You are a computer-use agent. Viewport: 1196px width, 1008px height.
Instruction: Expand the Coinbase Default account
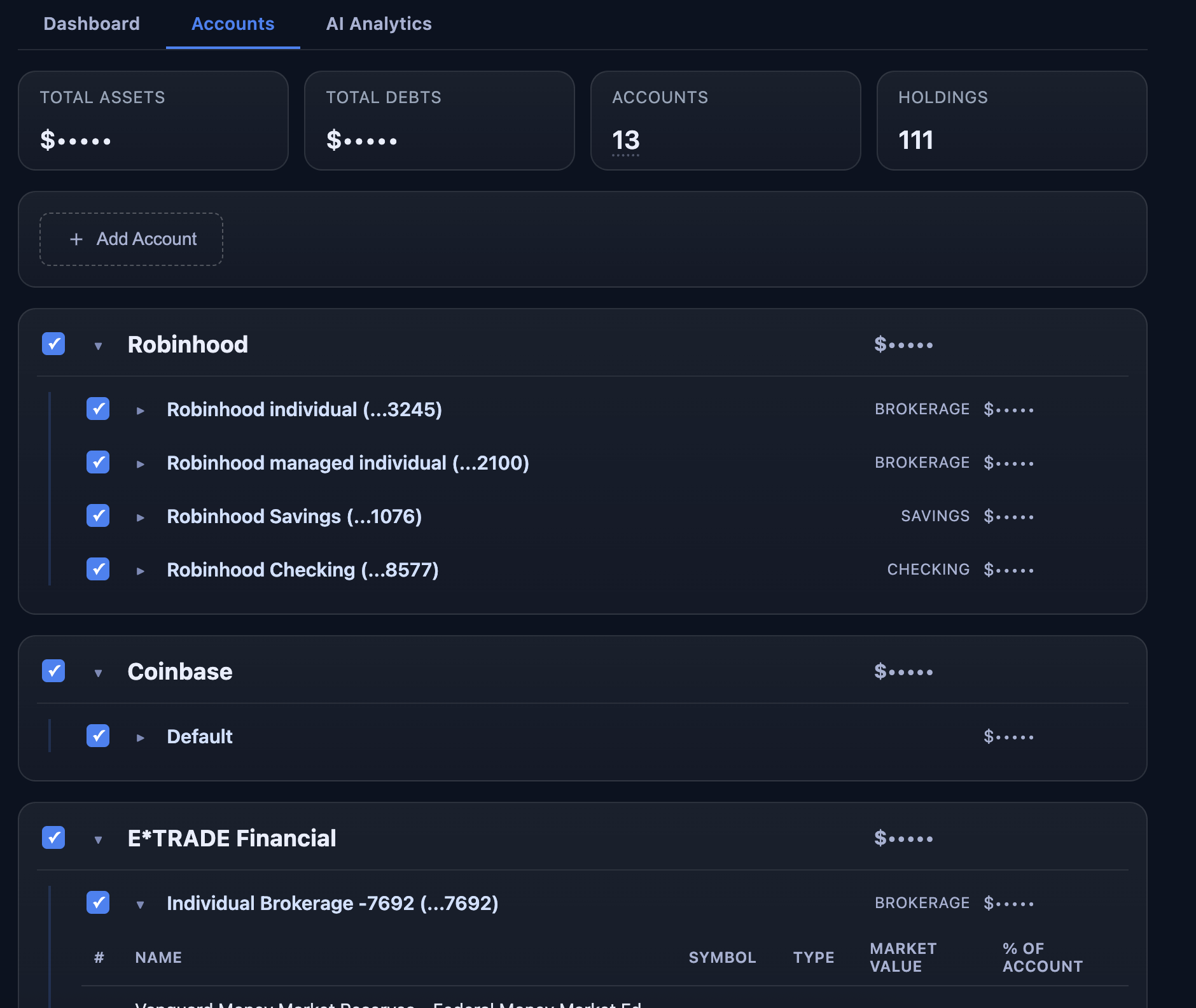[x=141, y=737]
